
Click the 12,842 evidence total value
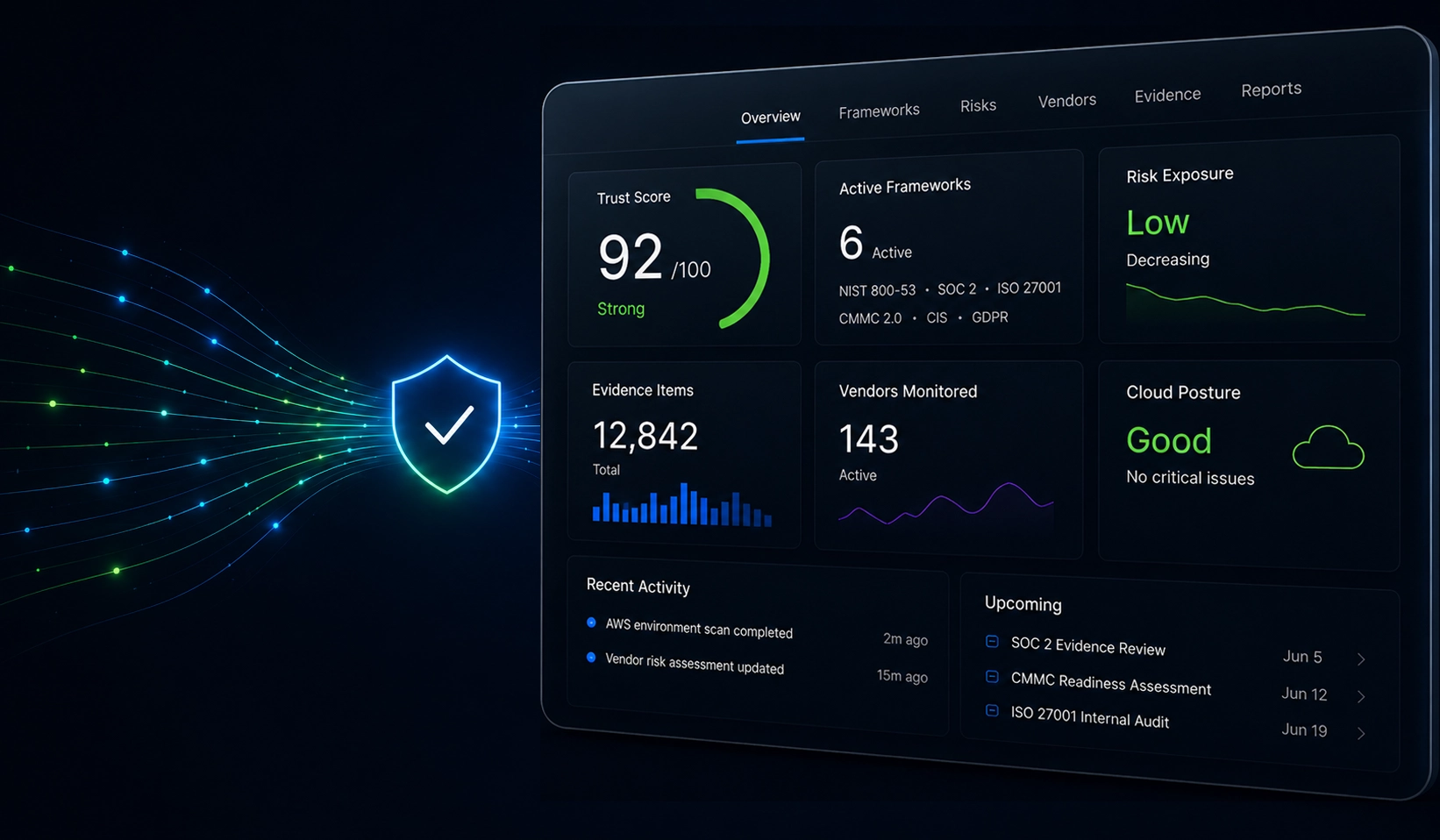[645, 436]
